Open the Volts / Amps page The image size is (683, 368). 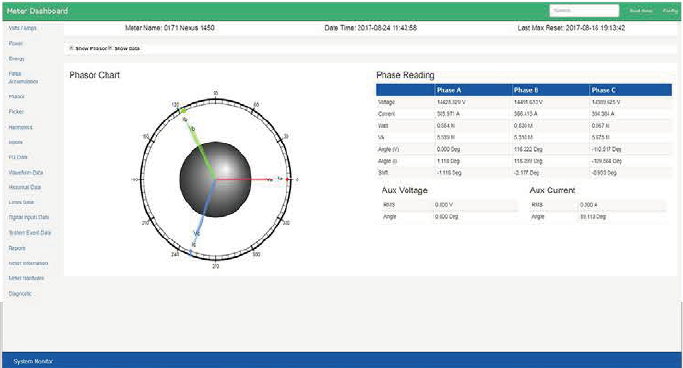22,28
